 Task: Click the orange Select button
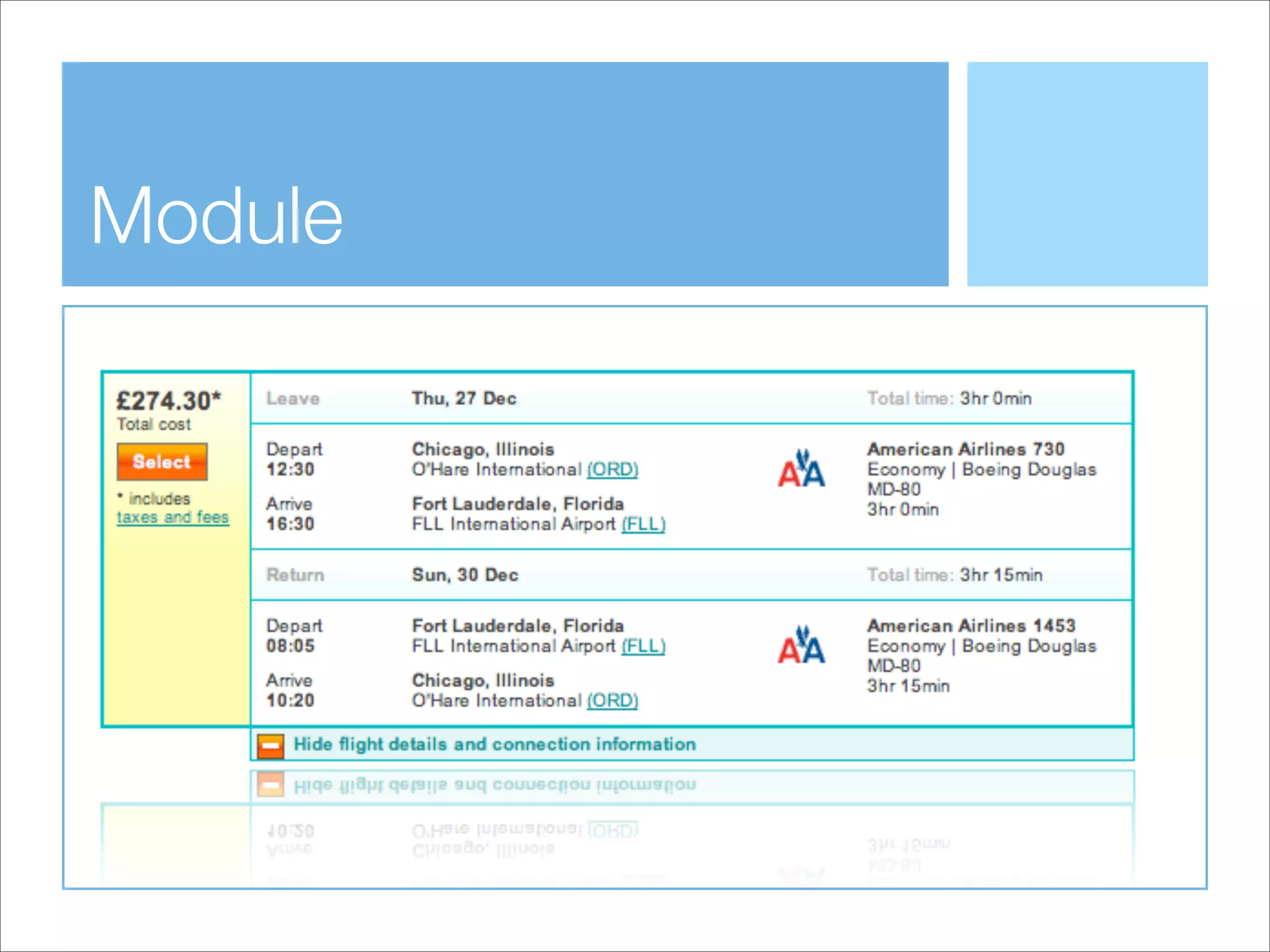[162, 462]
